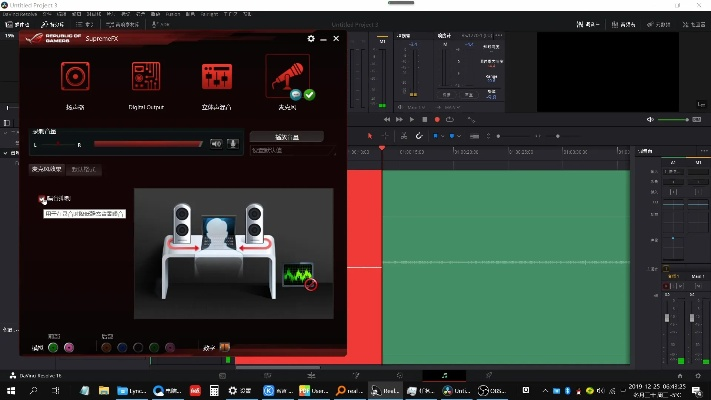The image size is (711, 400).
Task: Click the microphone boost button beside volume
Action: point(233,144)
